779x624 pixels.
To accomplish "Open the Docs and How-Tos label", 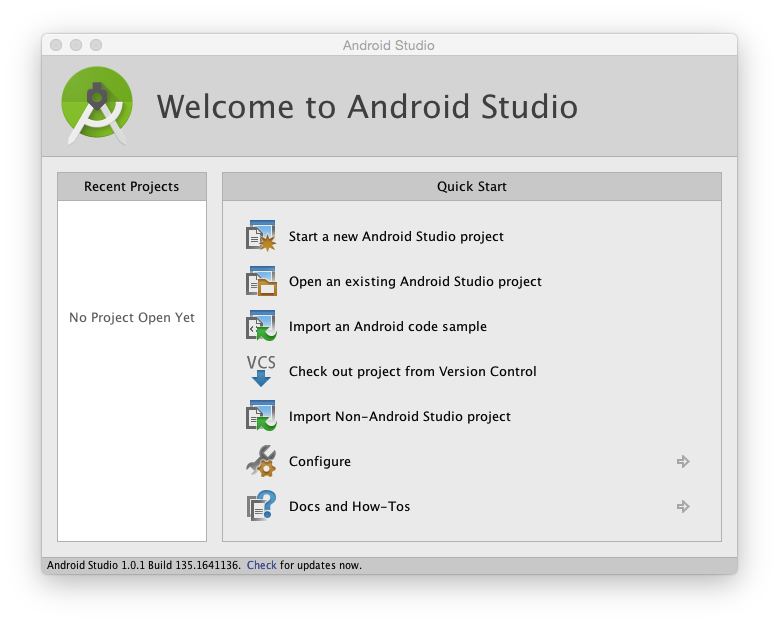I will (350, 506).
